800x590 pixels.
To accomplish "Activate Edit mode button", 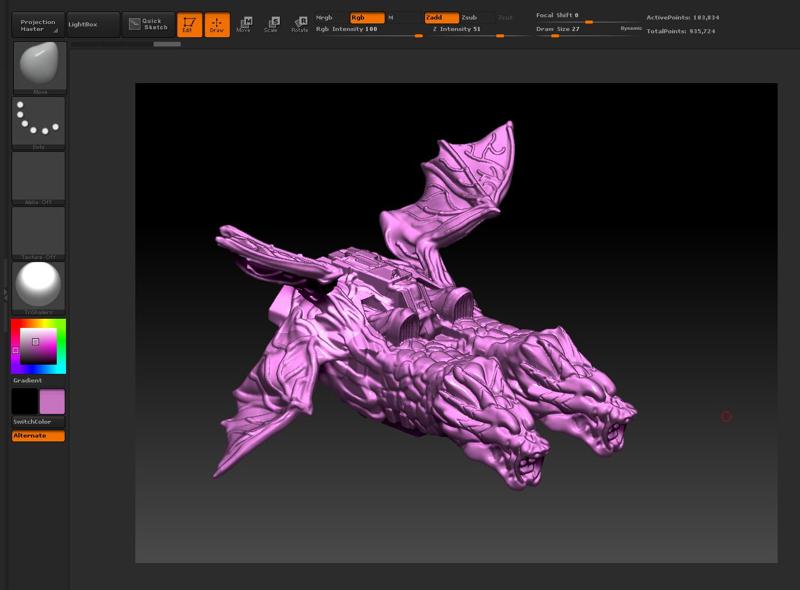I will (x=189, y=24).
